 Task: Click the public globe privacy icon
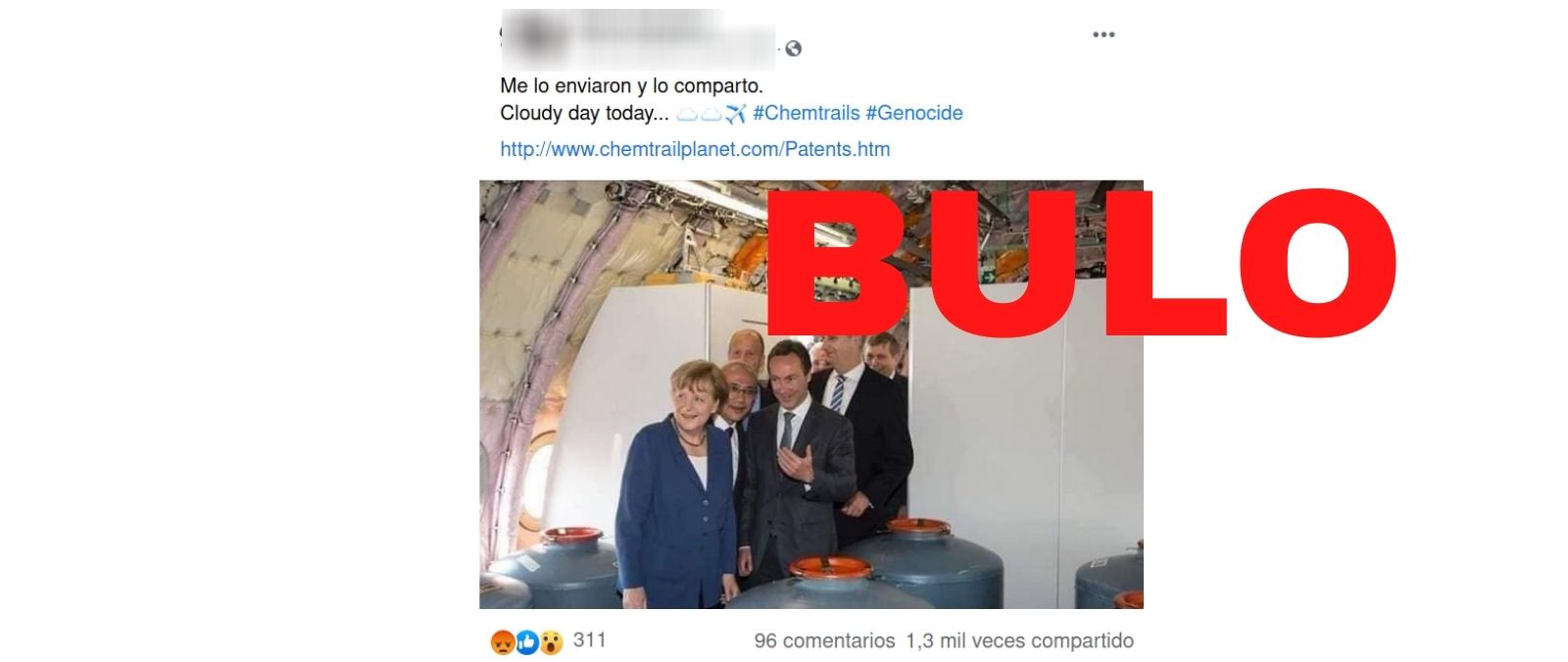point(794,48)
